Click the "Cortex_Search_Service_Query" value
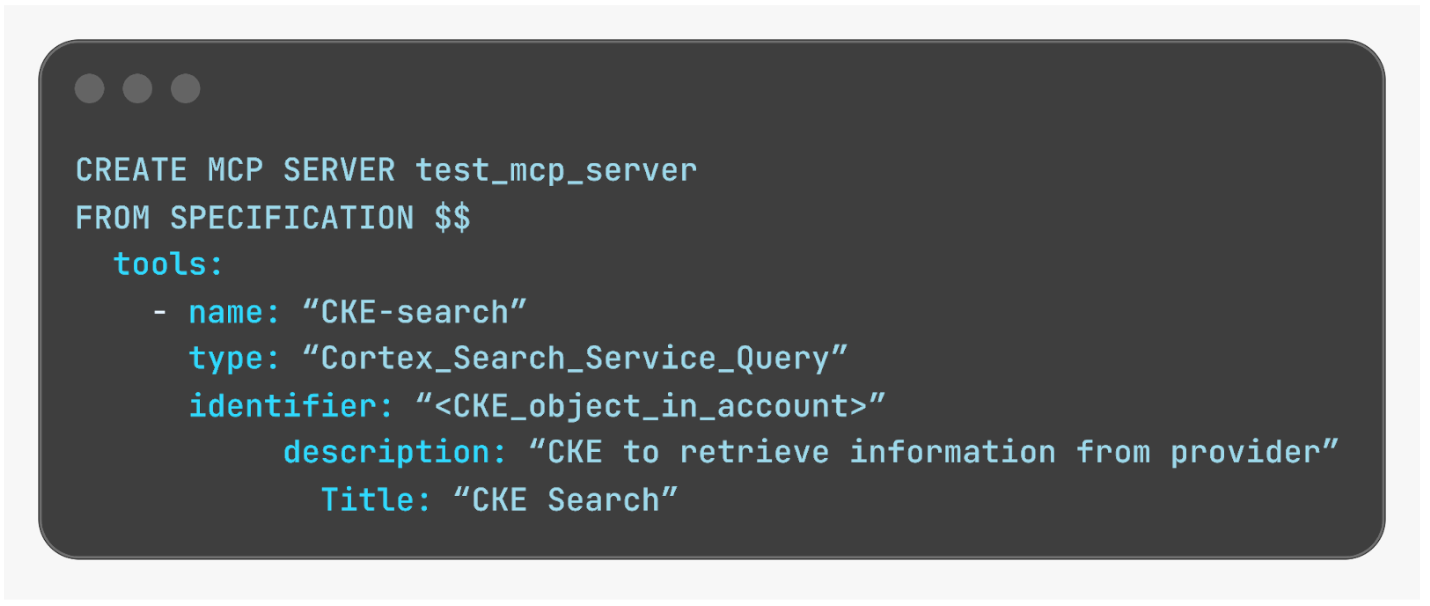This screenshot has width=1430, height=606. point(574,359)
